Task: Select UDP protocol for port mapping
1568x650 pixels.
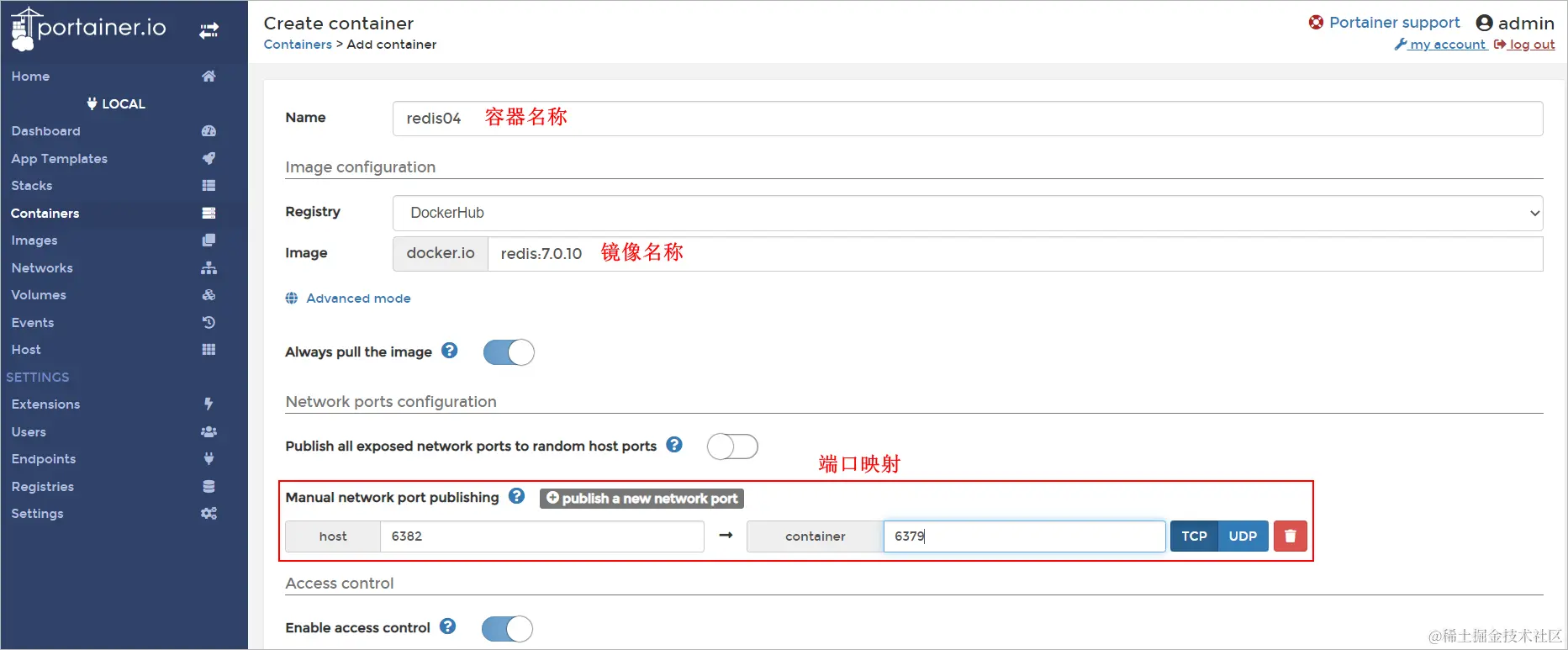Action: [1243, 536]
